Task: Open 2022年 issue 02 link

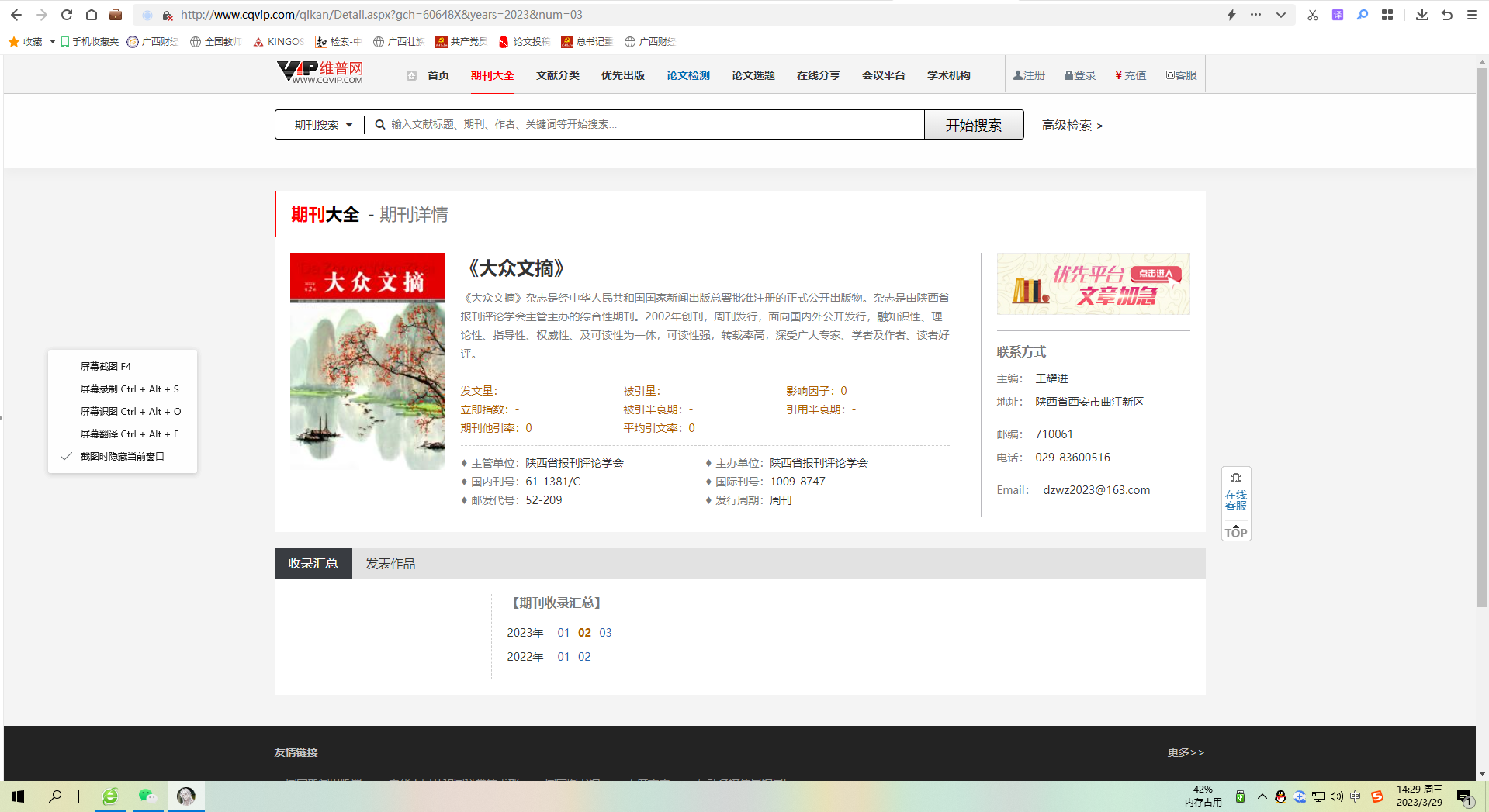Action: tap(584, 657)
